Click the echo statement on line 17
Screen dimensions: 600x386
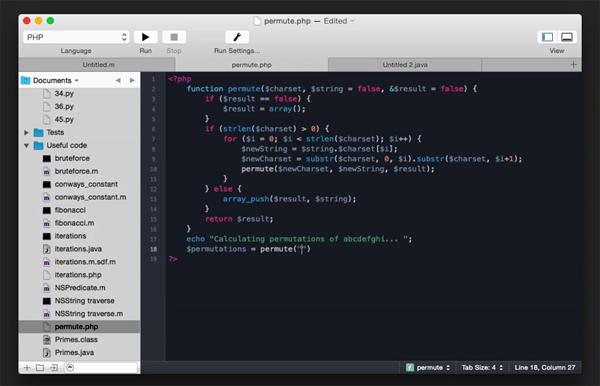click(299, 239)
